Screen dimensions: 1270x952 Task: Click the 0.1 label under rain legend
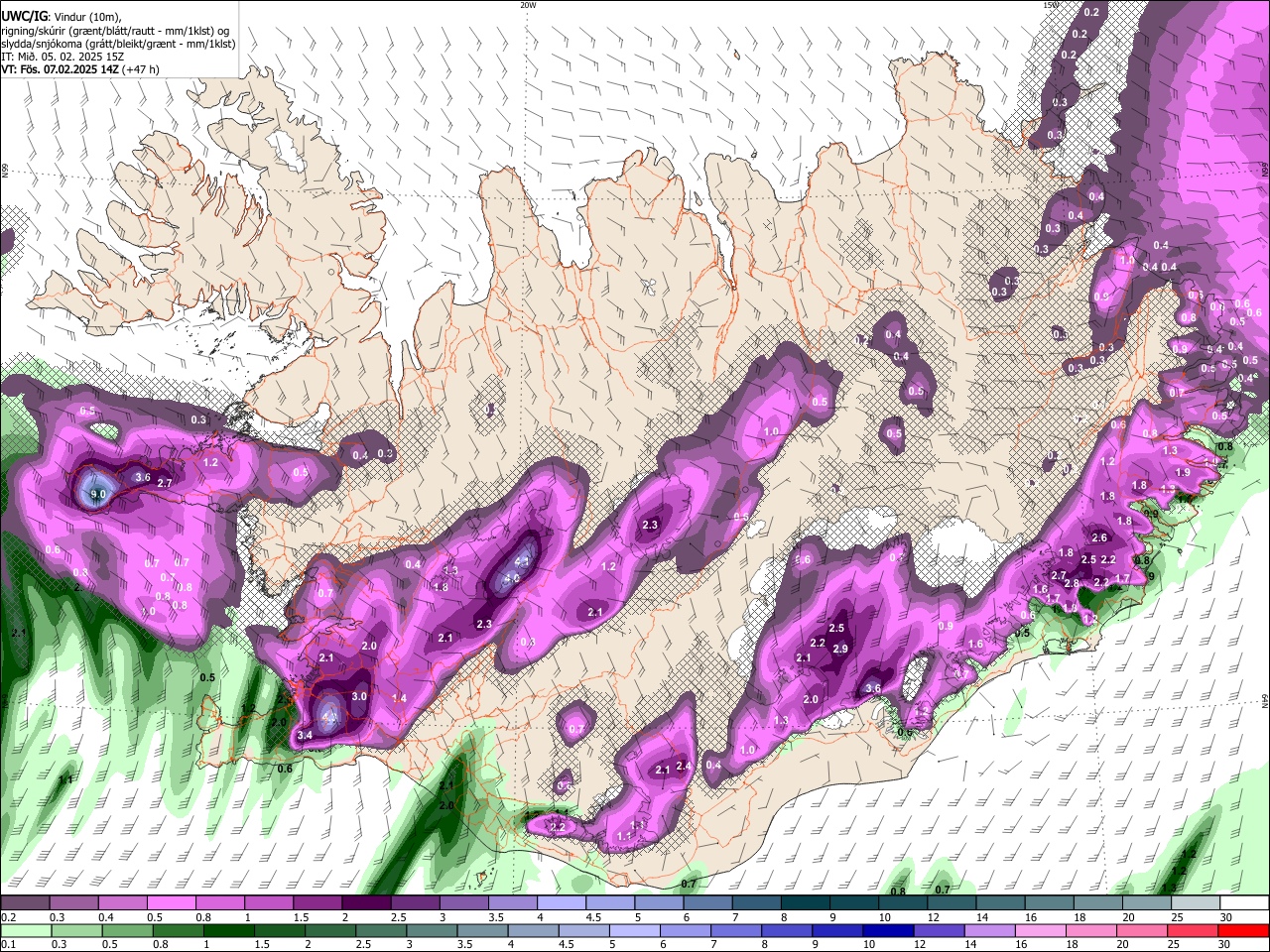[8, 945]
